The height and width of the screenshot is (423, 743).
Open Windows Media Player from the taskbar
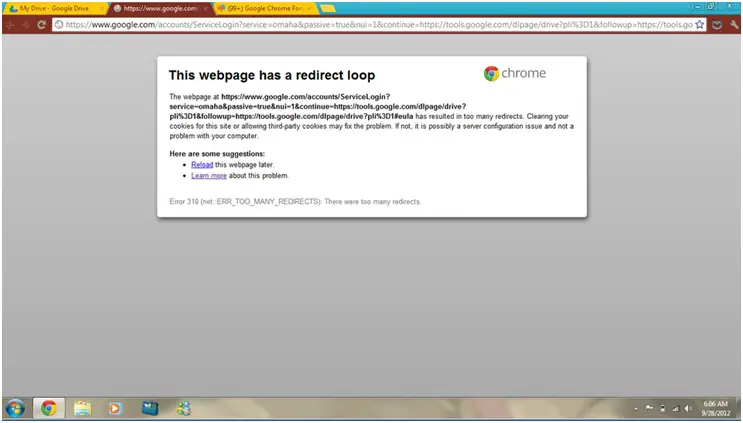click(x=115, y=408)
